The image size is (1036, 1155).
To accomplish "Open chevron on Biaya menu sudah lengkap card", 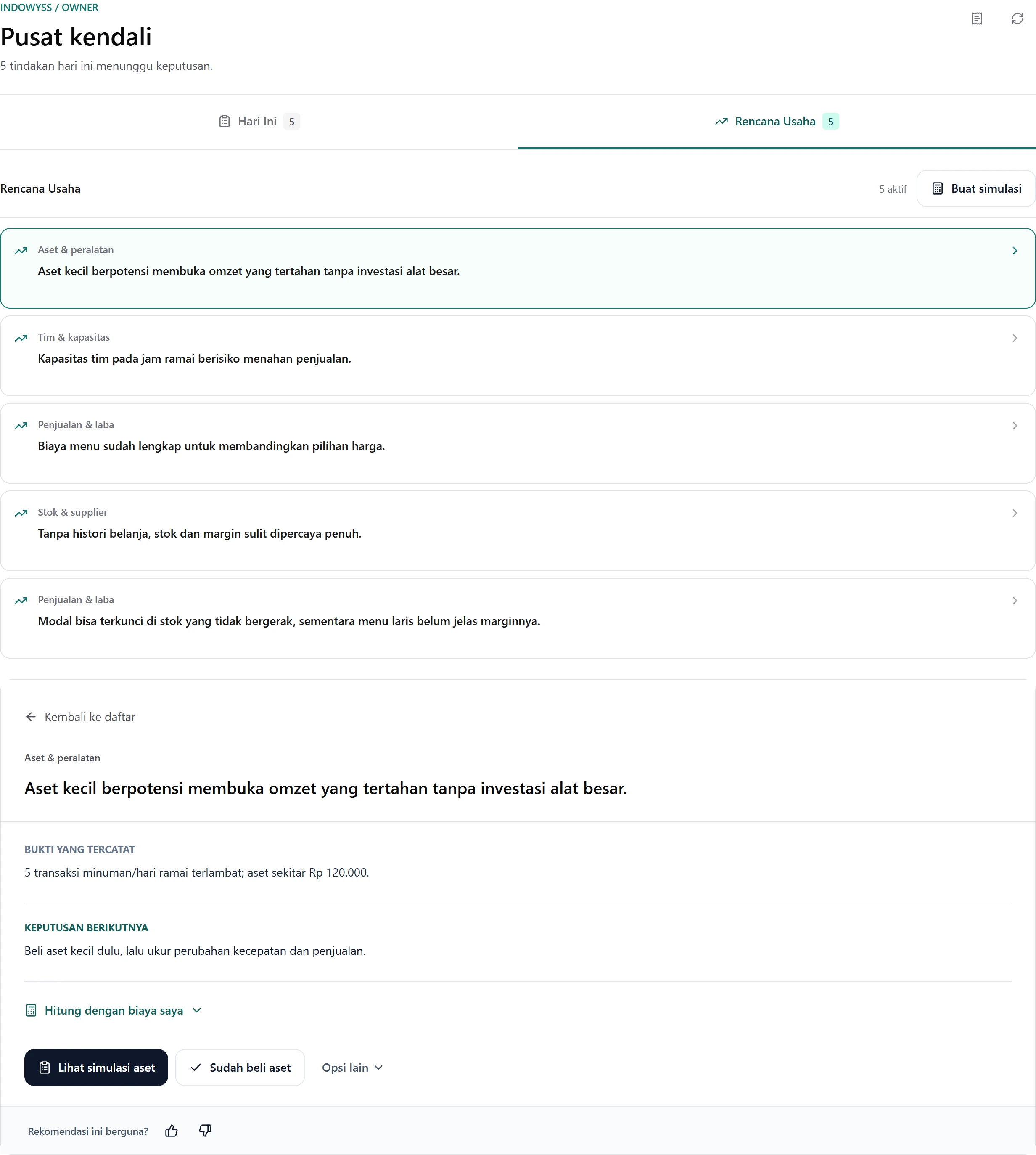I will [1015, 425].
